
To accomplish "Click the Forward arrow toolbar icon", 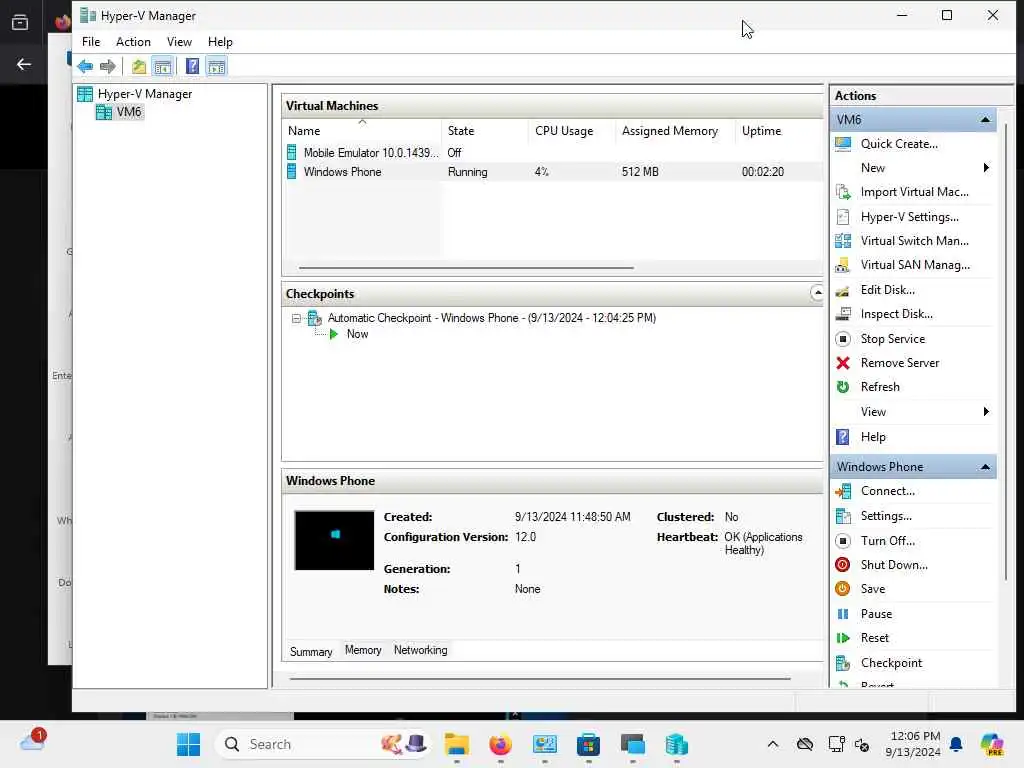I will click(108, 66).
